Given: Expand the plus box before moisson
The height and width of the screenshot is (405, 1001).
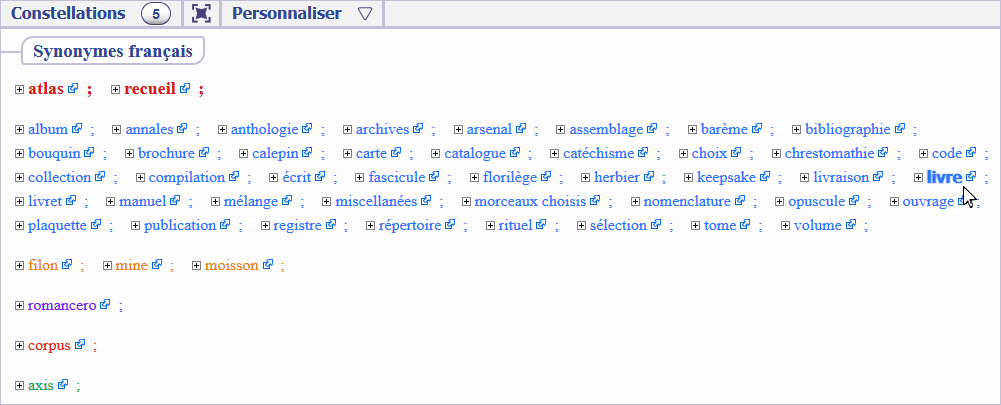Looking at the screenshot, I should click(x=196, y=265).
